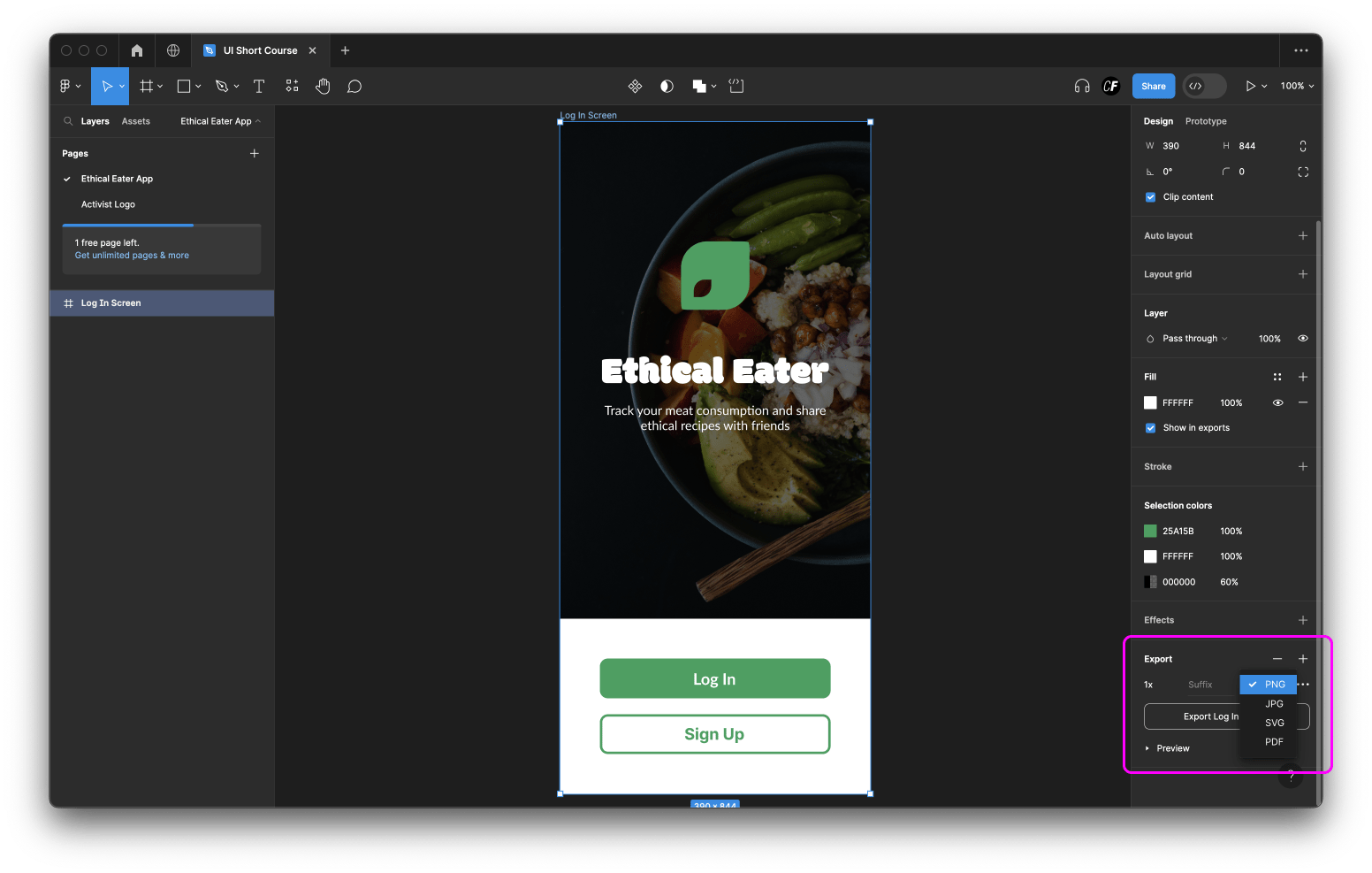1372x873 pixels.
Task: Open the Comment tool
Action: 354,86
